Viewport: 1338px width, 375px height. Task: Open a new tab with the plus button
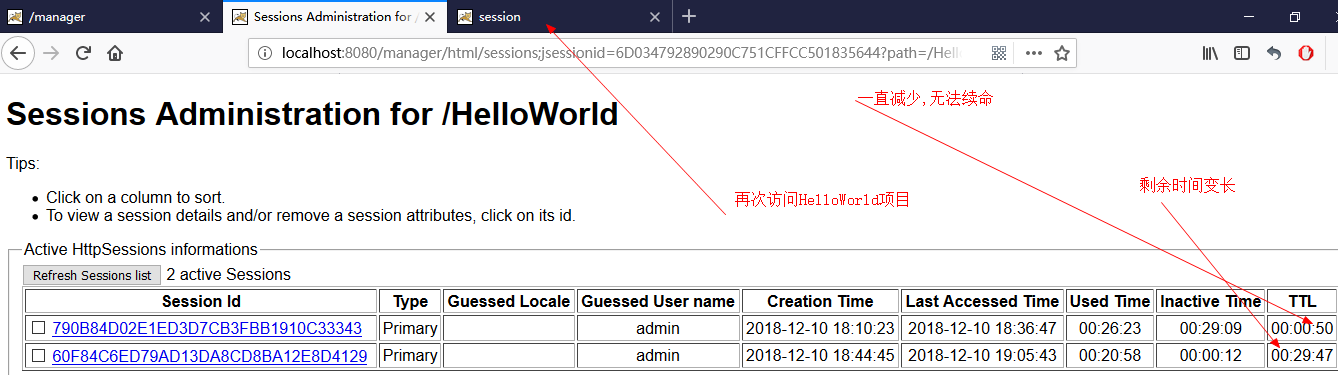click(689, 16)
